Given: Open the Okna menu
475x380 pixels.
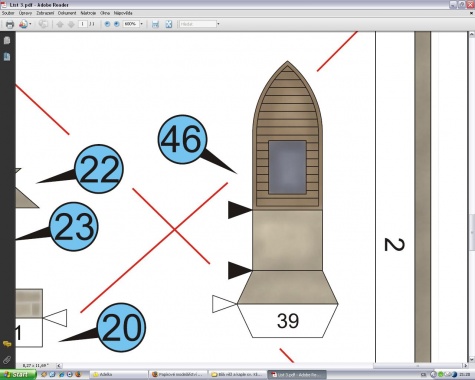Looking at the screenshot, I should (x=105, y=13).
